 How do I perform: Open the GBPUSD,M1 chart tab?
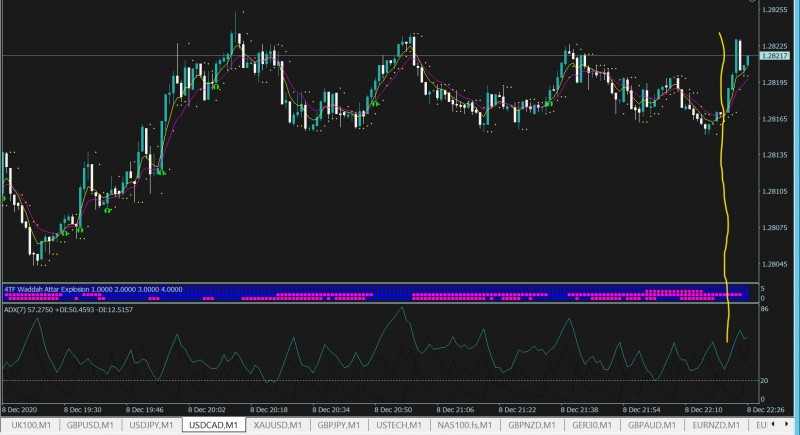90,425
